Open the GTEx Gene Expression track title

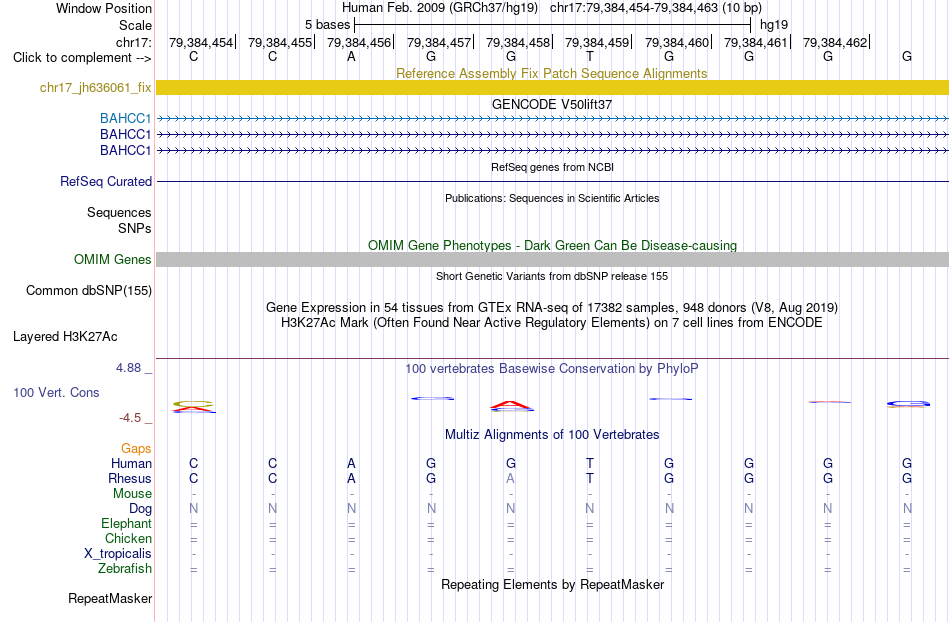point(551,307)
